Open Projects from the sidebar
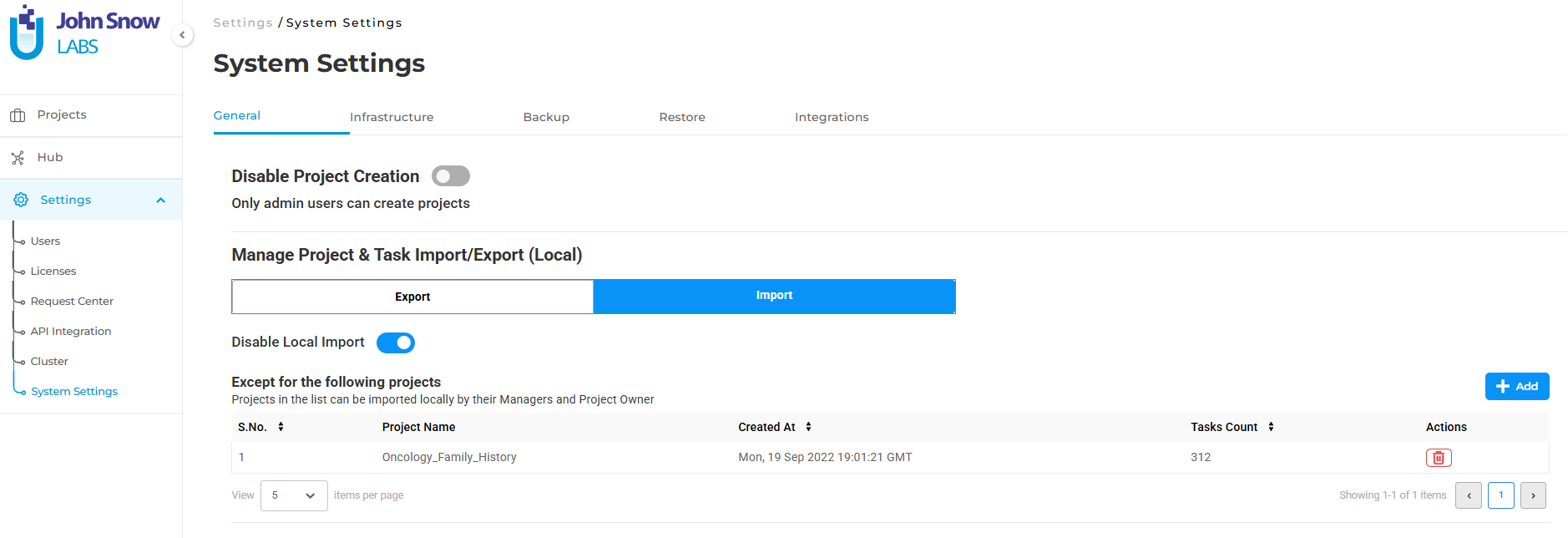This screenshot has height=538, width=1568. point(61,115)
